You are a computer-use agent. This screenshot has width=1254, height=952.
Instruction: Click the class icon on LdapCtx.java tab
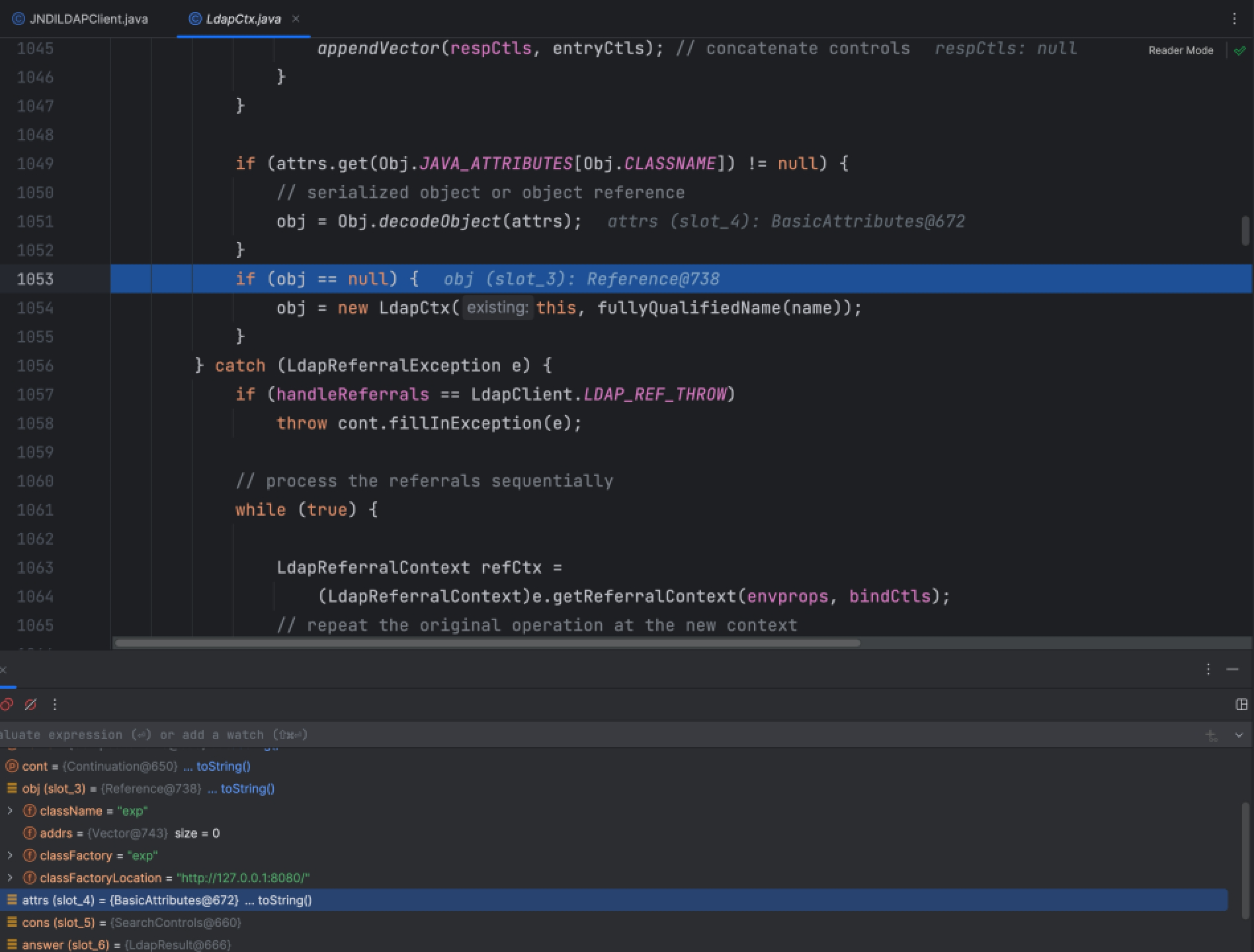[x=195, y=19]
